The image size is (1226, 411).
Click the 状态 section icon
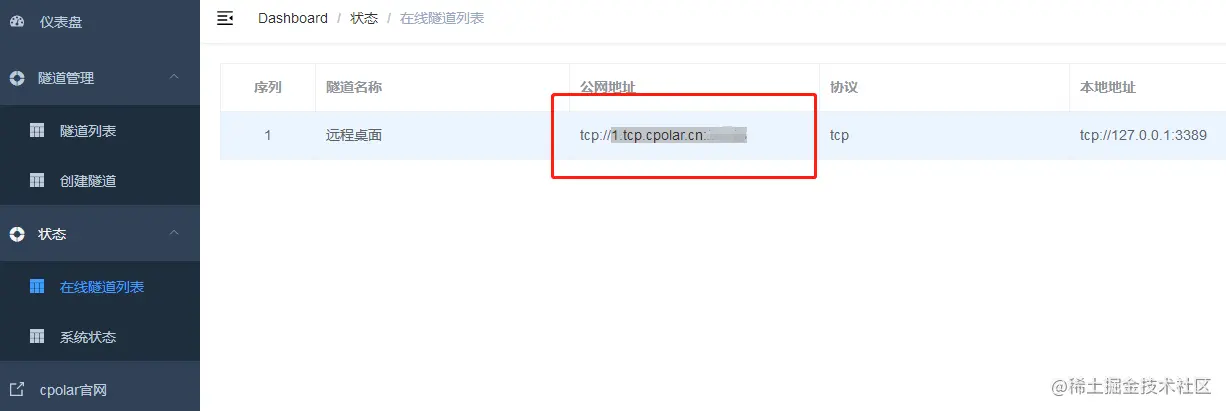coord(17,234)
